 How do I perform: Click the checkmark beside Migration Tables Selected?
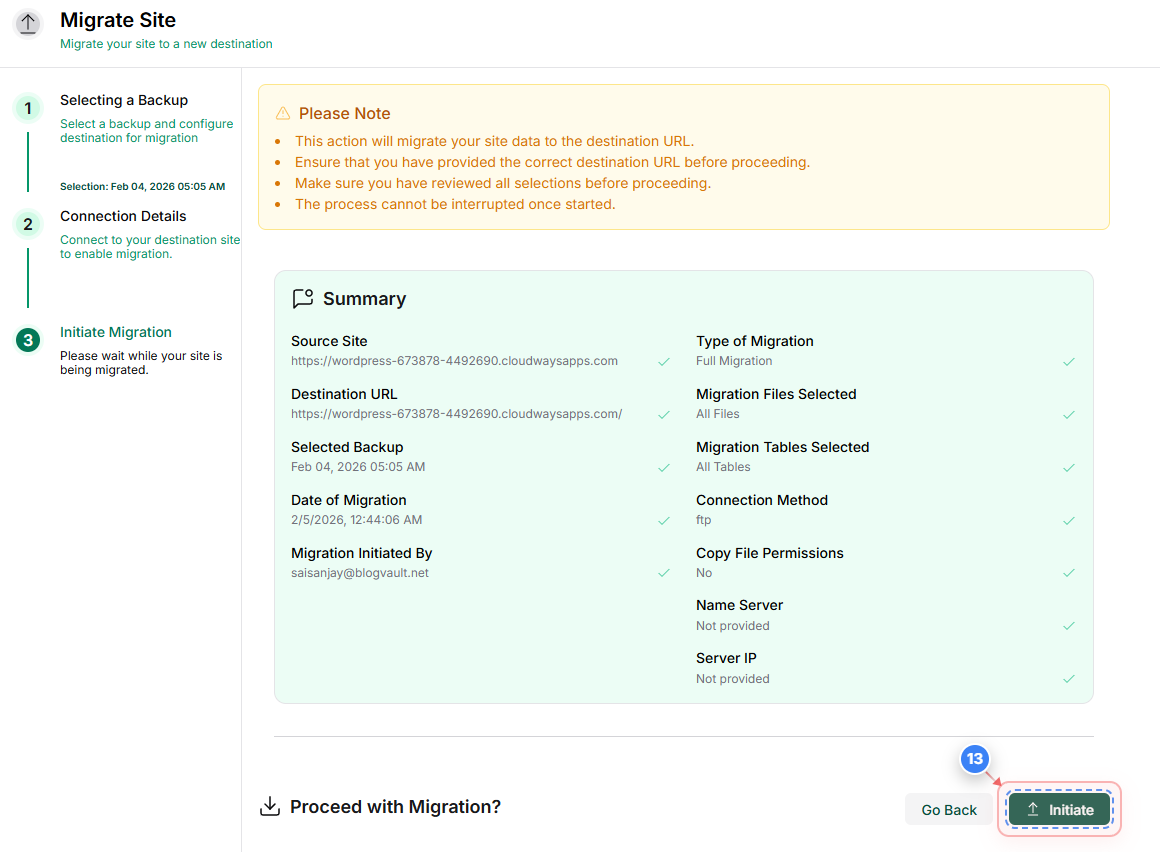pos(1068,467)
